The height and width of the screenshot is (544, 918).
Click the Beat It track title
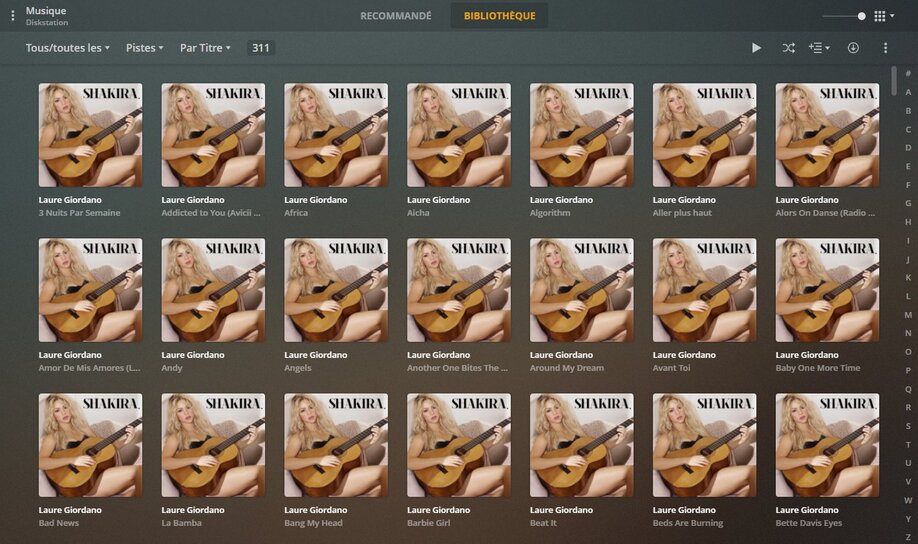pyautogui.click(x=543, y=523)
